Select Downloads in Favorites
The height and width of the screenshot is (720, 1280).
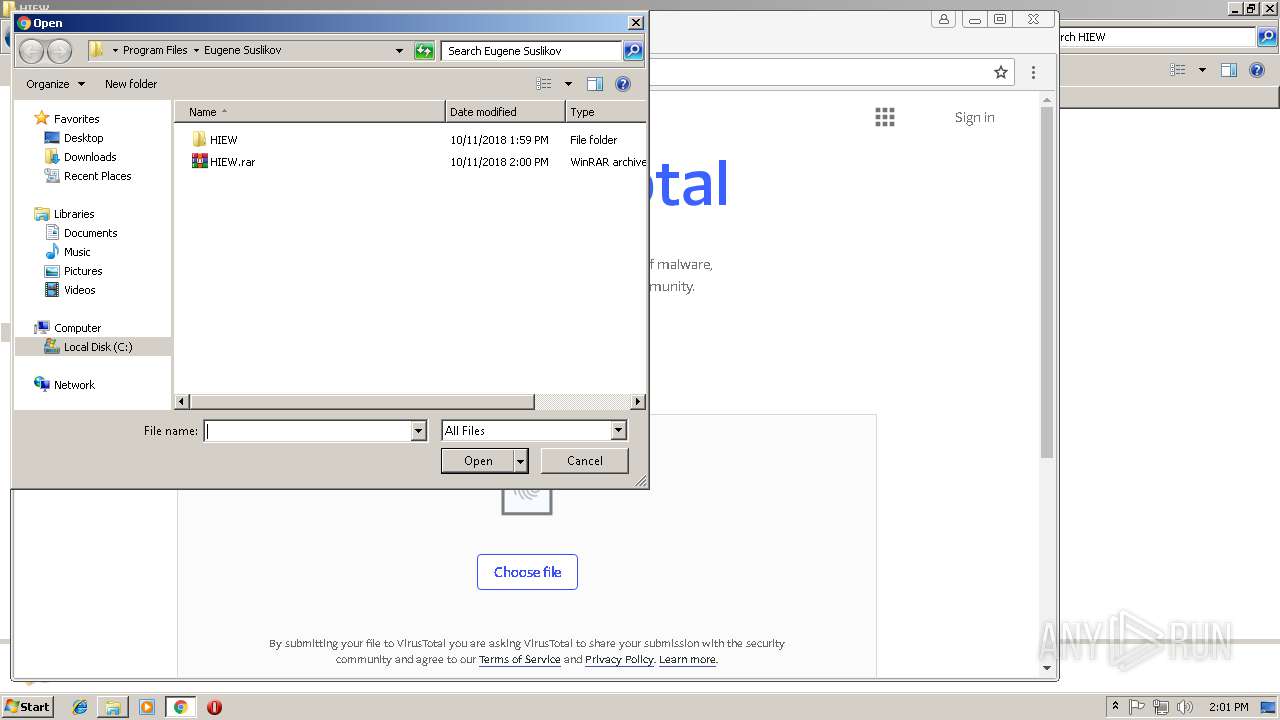pyautogui.click(x=90, y=157)
